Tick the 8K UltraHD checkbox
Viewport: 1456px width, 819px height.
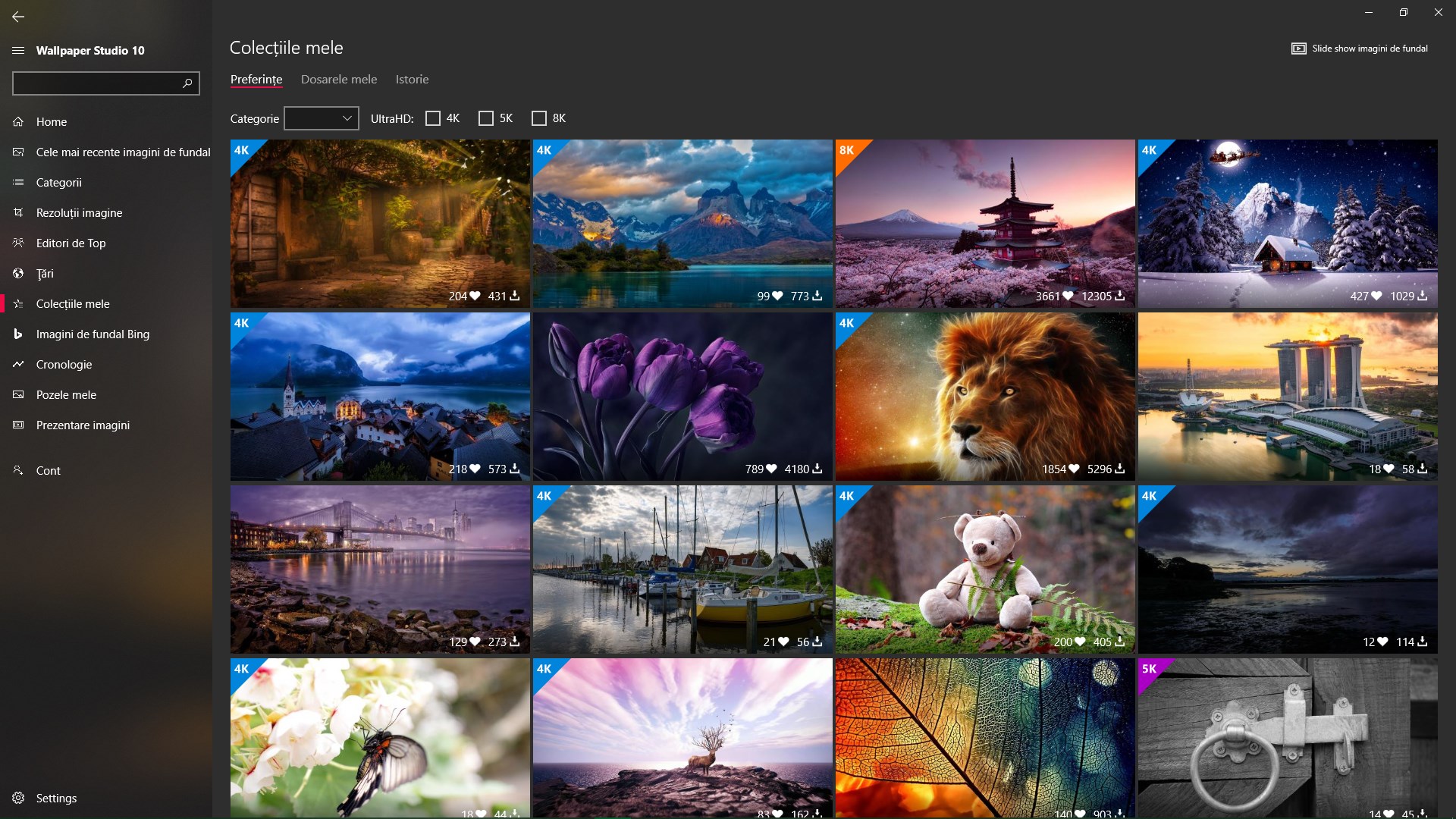click(539, 118)
